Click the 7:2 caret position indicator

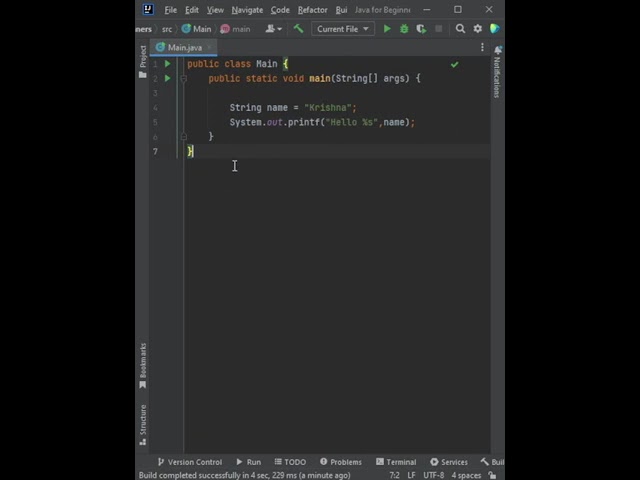[x=394, y=475]
